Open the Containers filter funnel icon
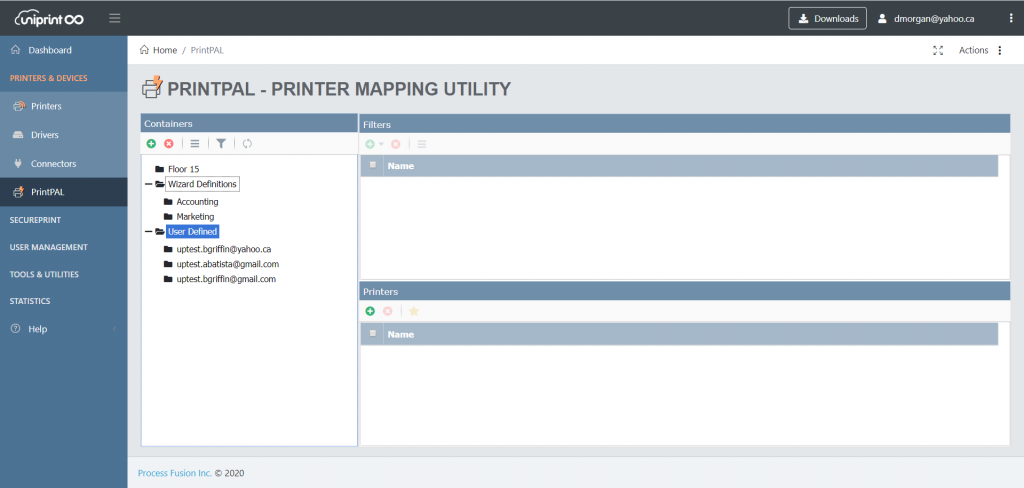 click(221, 144)
